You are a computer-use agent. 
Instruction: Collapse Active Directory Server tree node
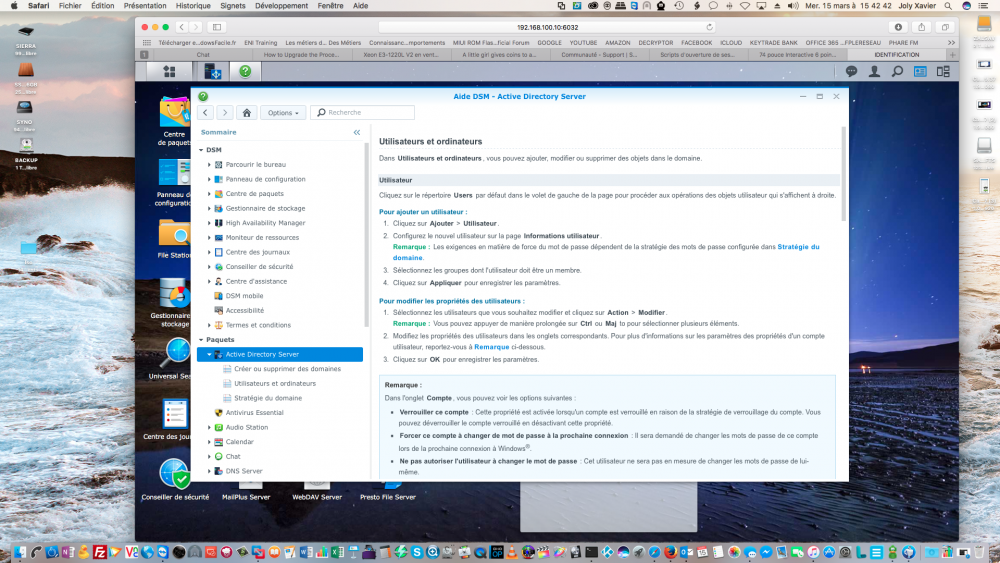(x=209, y=355)
